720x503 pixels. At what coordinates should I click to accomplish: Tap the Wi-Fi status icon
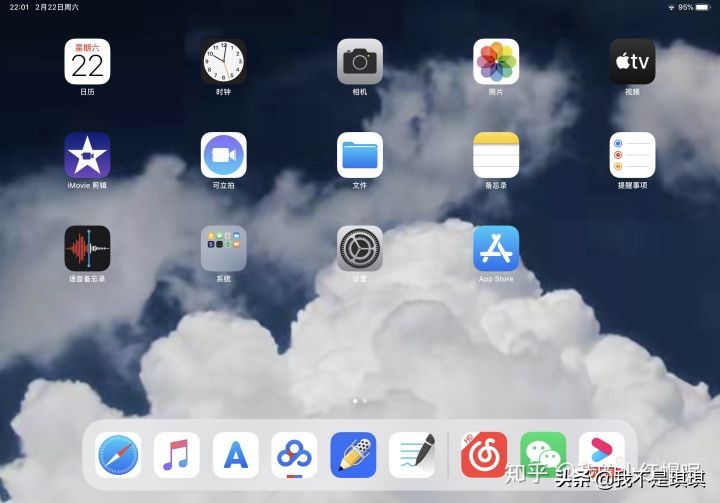click(x=671, y=7)
